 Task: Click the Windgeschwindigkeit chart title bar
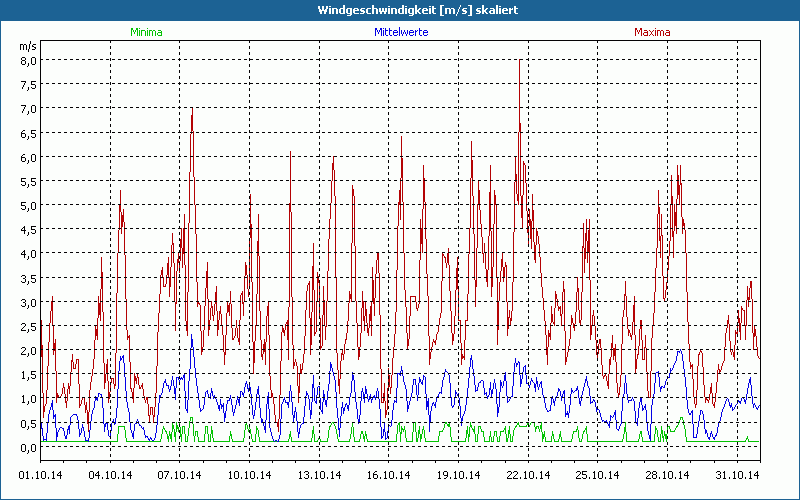coord(400,10)
